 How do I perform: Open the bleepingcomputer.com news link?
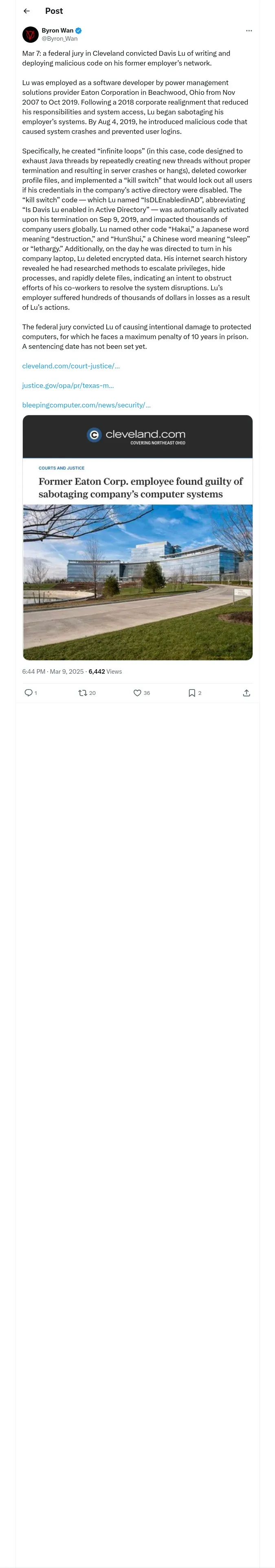(x=86, y=405)
